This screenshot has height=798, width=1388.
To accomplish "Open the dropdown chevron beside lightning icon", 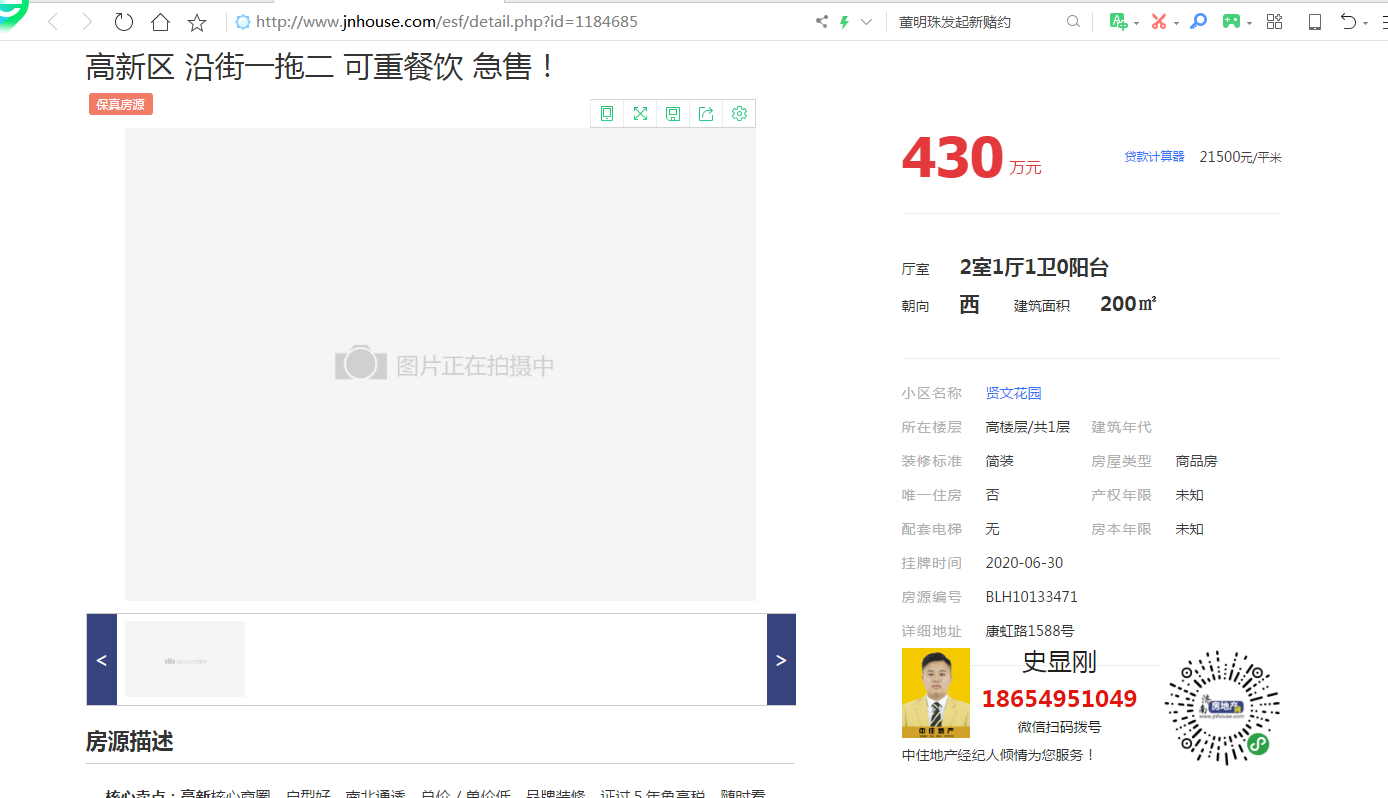I will tap(866, 22).
